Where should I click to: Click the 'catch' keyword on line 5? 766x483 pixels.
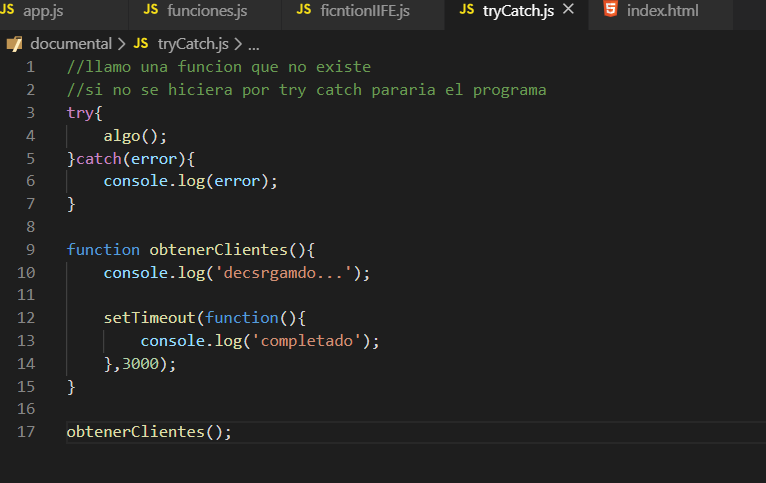99,159
